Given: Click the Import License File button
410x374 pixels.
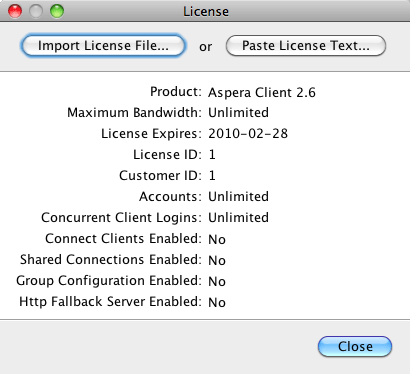Looking at the screenshot, I should pos(103,46).
